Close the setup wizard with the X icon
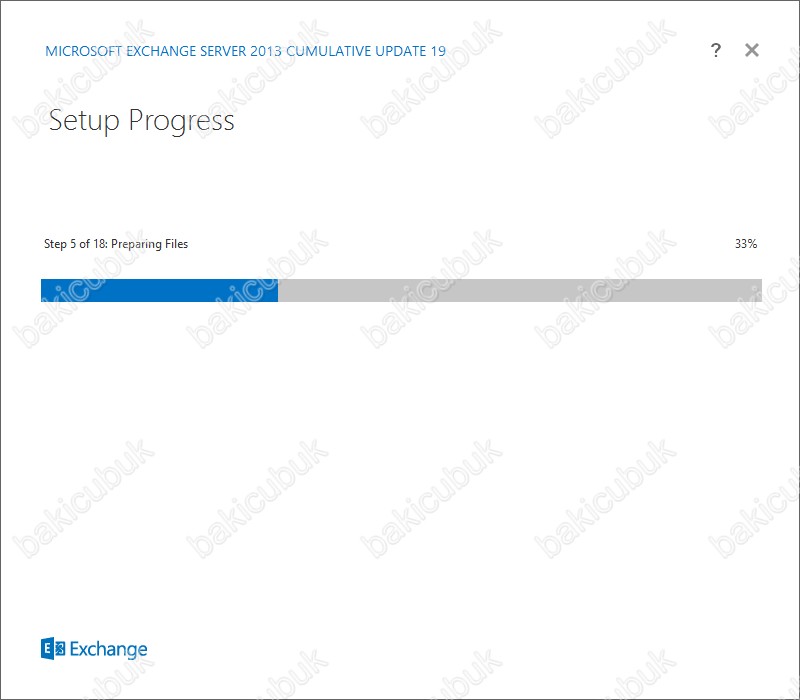Image resolution: width=800 pixels, height=700 pixels. tap(752, 50)
